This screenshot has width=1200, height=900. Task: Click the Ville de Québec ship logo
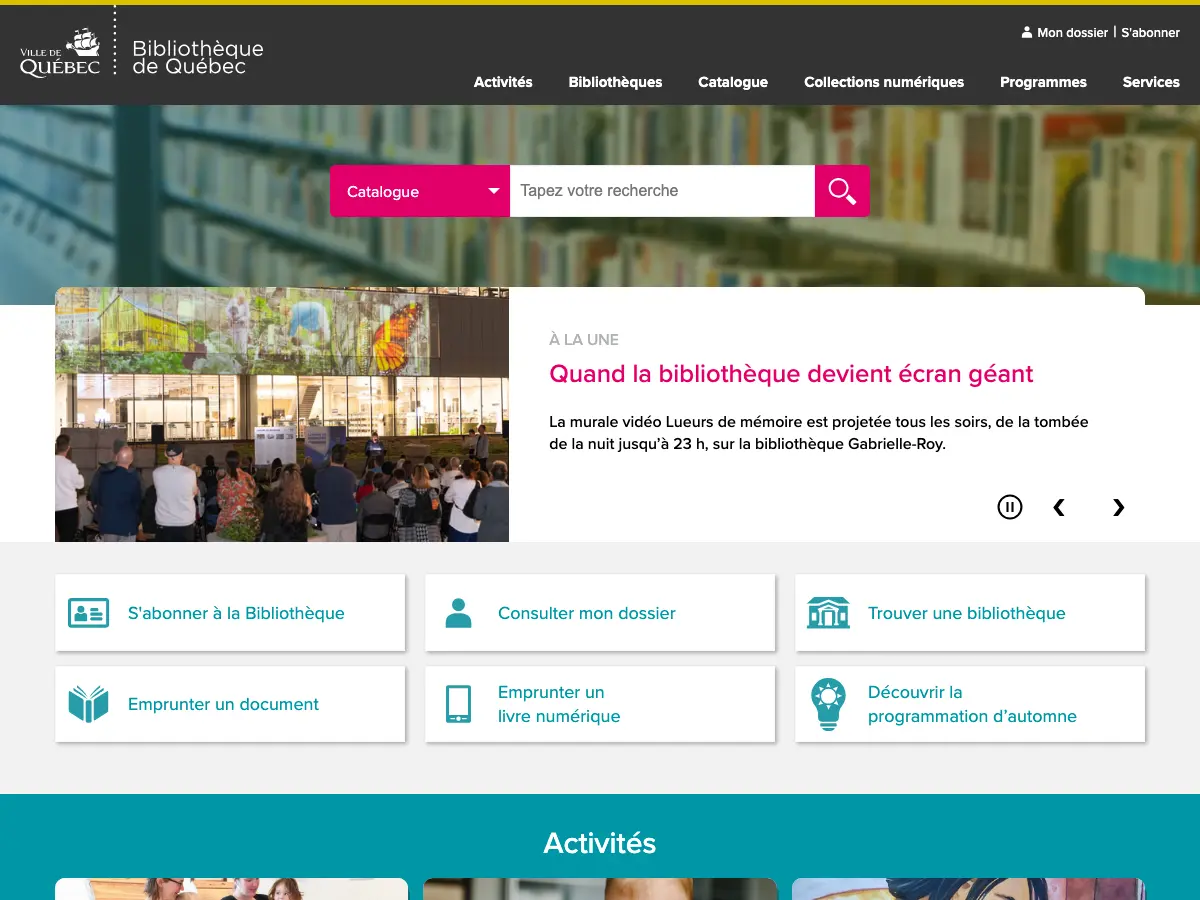(x=60, y=52)
